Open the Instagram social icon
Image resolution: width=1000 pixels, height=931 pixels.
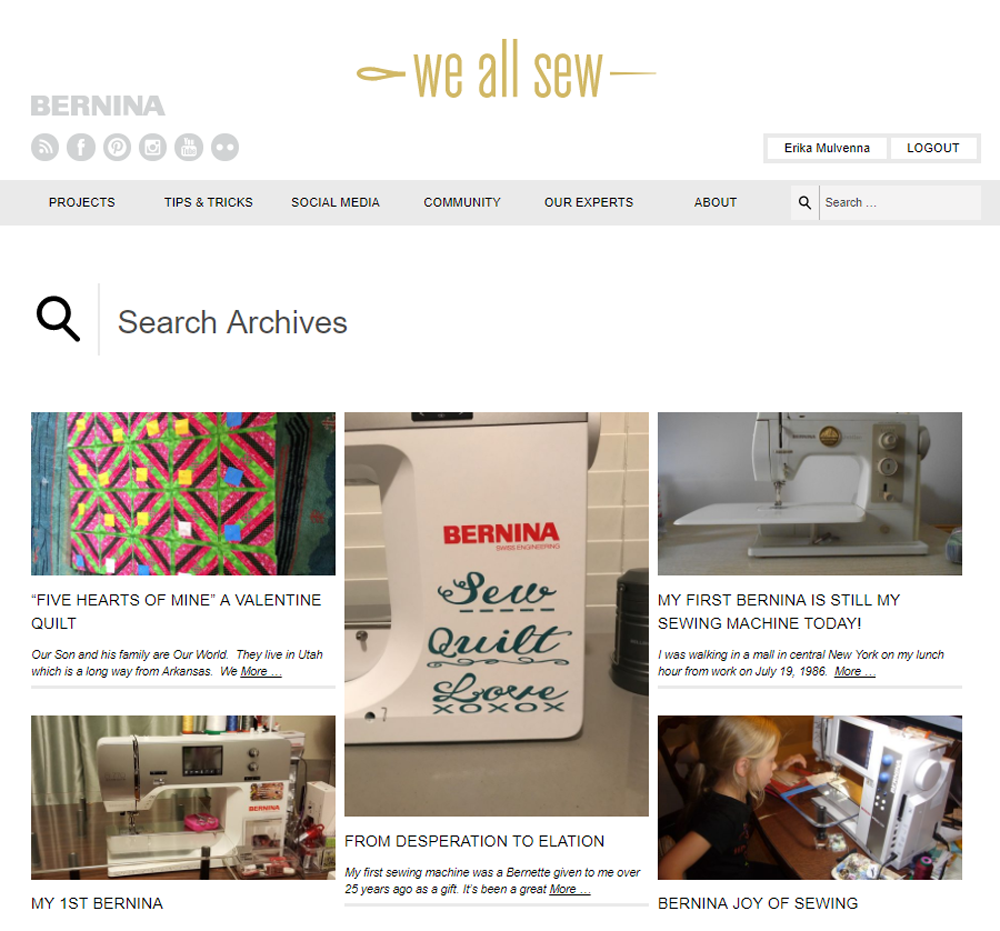(153, 147)
